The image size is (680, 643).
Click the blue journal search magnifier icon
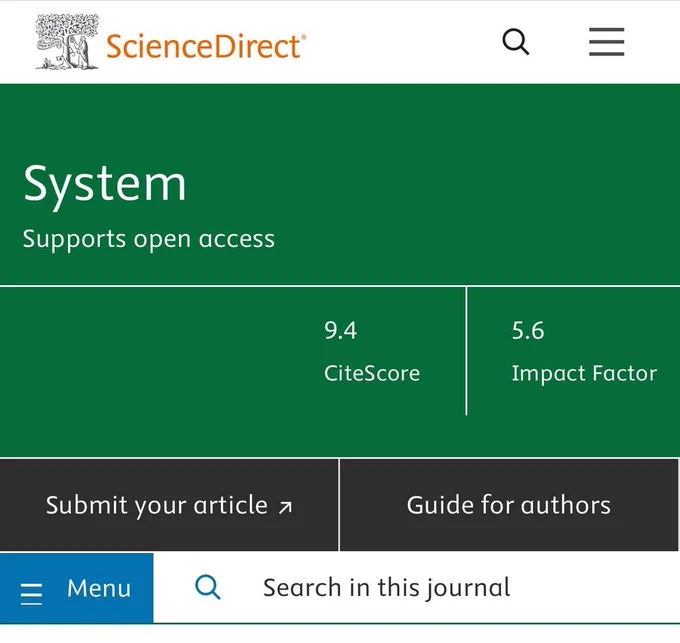click(x=208, y=588)
